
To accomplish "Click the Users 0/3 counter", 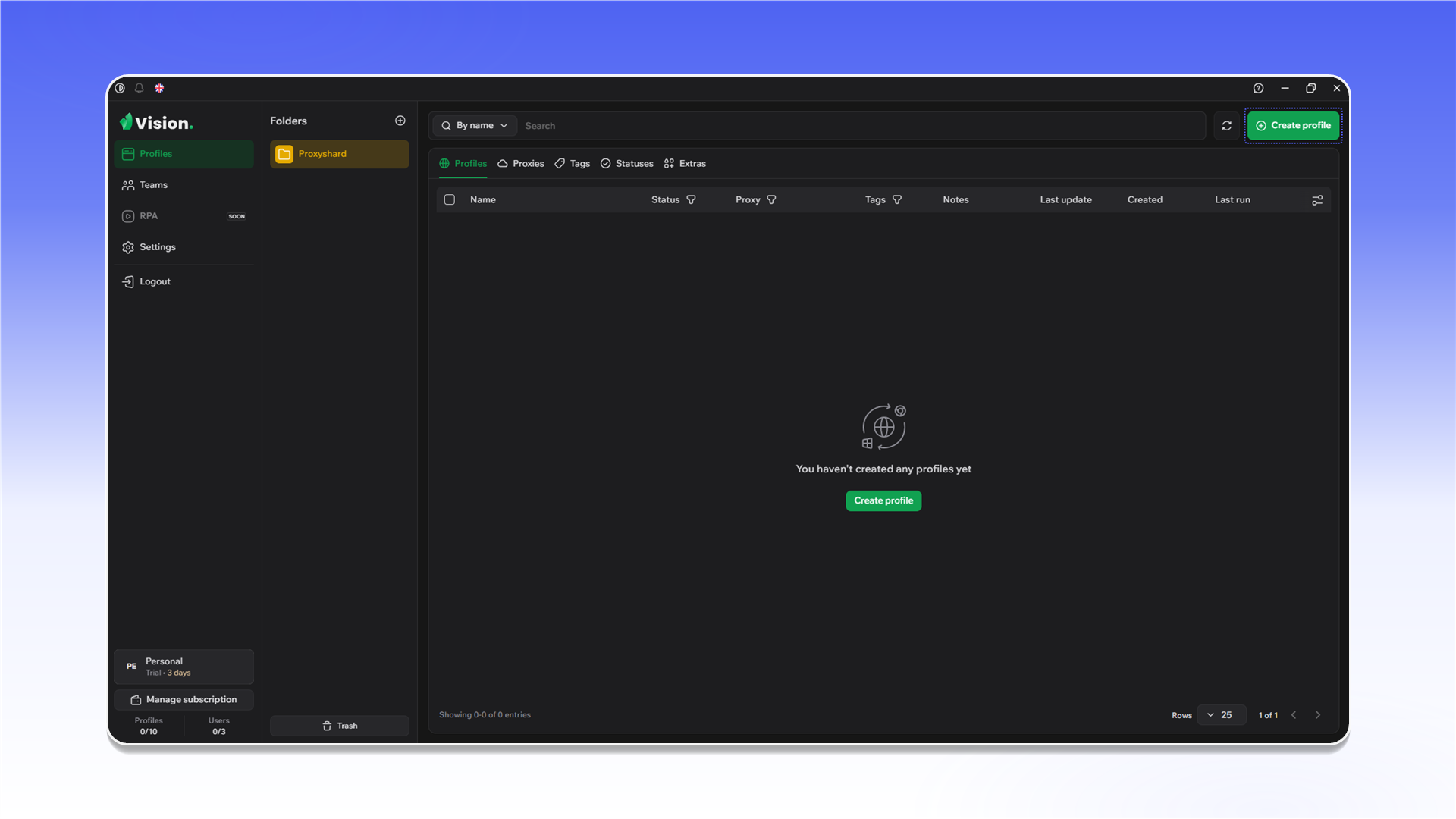I will point(219,726).
